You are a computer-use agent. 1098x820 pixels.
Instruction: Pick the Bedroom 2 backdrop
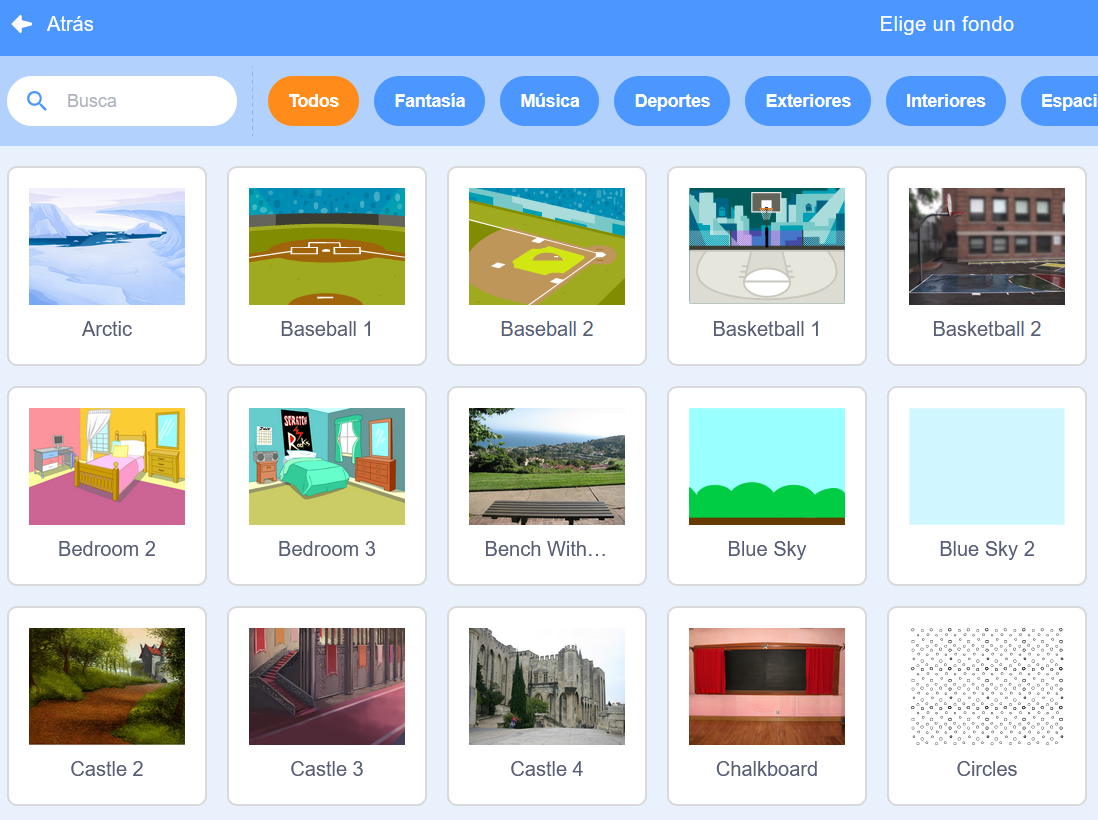click(x=107, y=467)
